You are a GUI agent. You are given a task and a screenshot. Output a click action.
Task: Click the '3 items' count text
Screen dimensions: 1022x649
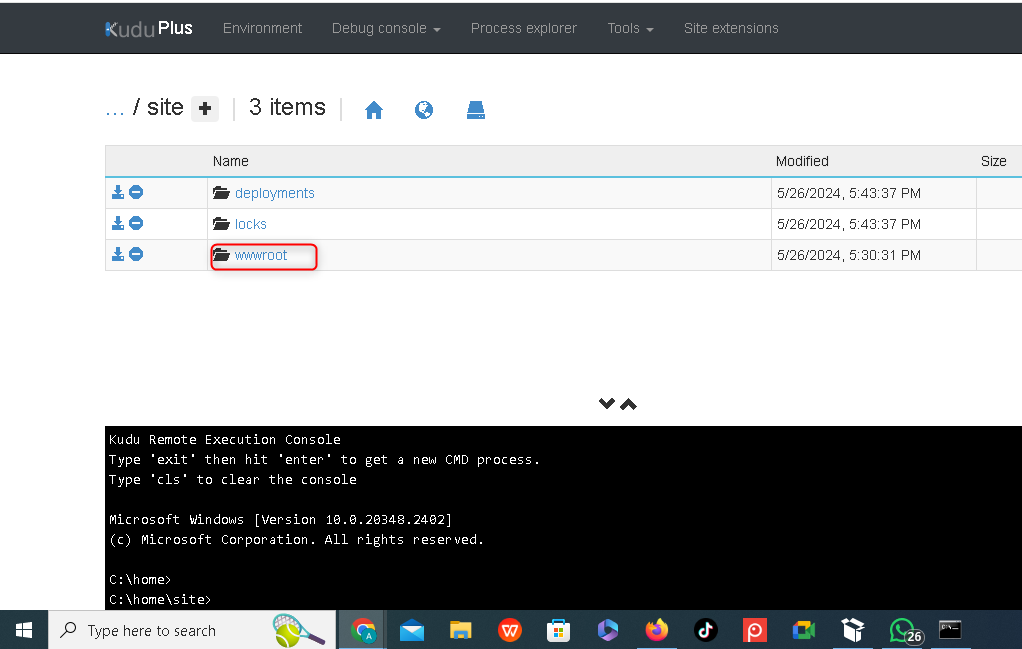pos(287,108)
